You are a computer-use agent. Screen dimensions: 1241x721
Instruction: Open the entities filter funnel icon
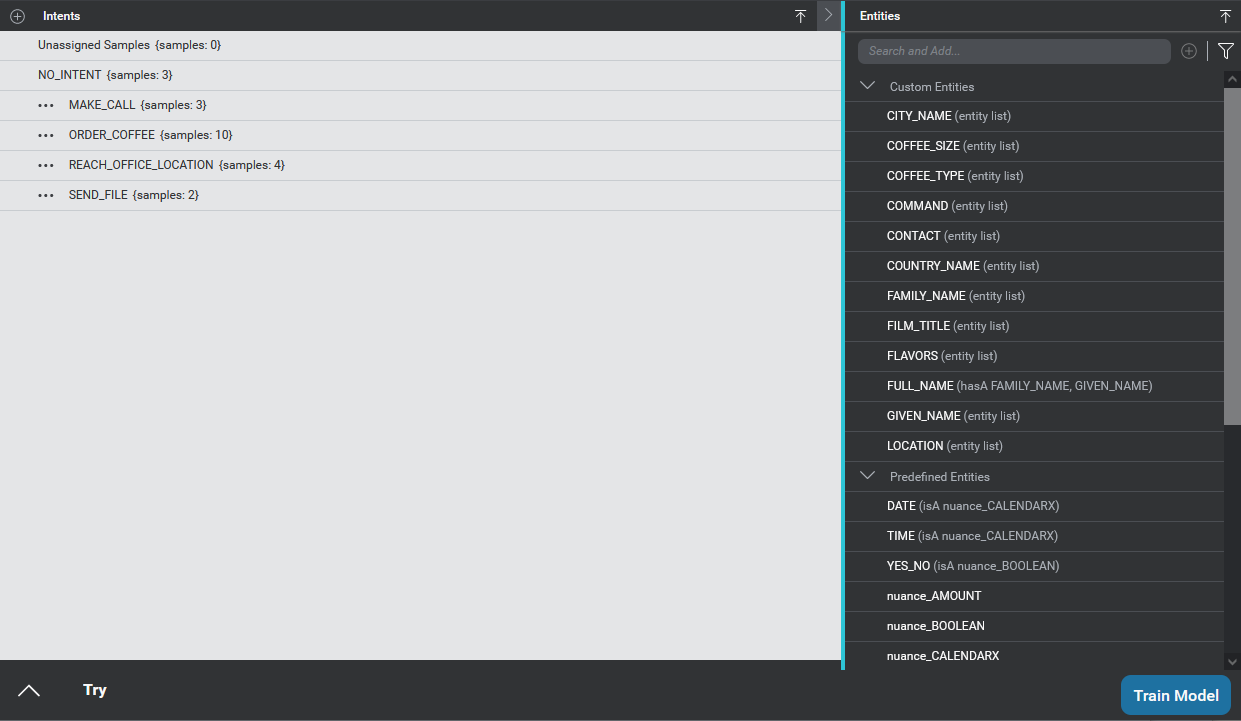click(1226, 51)
